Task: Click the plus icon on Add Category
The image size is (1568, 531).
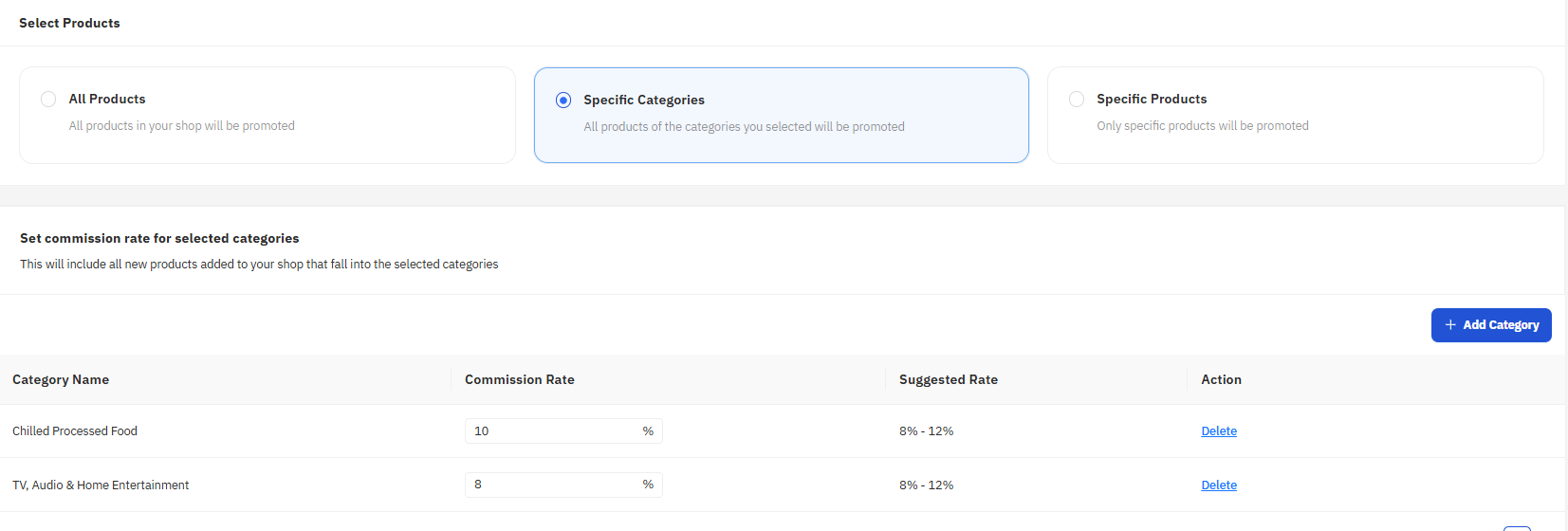Action: 1450,325
